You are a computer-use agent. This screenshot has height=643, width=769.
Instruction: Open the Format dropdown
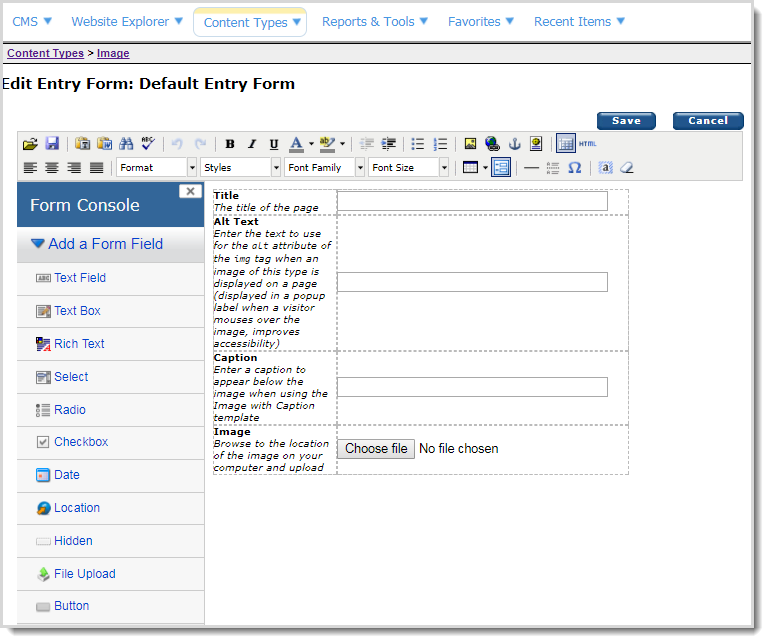(x=157, y=168)
